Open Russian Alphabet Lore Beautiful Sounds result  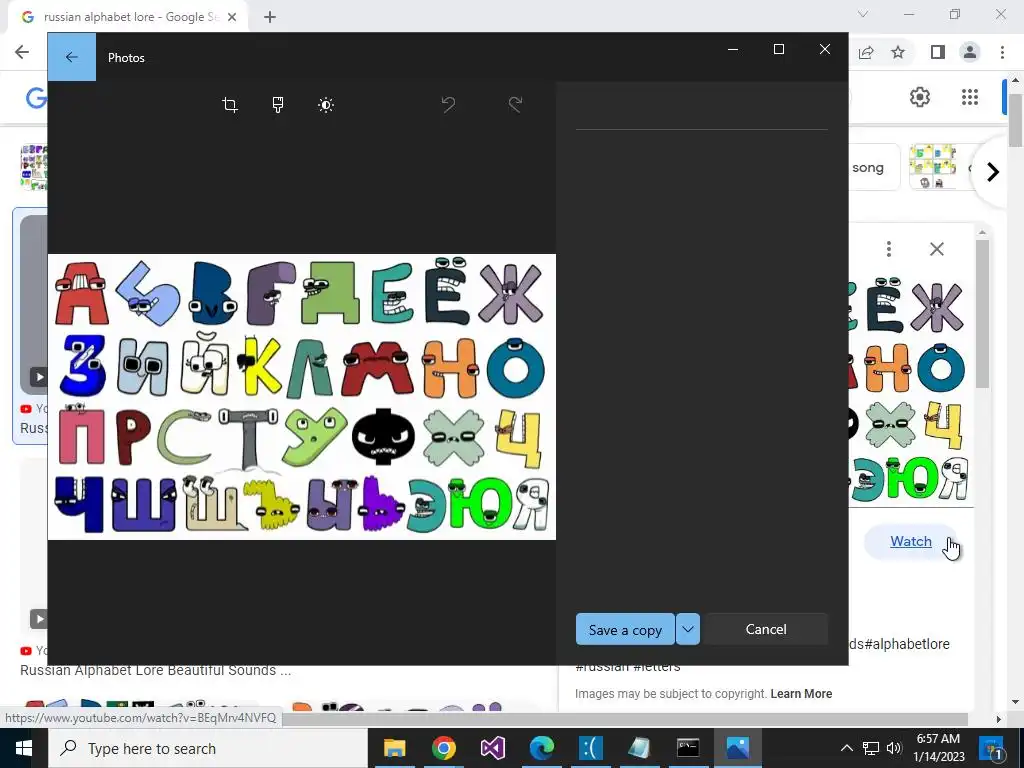click(x=155, y=670)
